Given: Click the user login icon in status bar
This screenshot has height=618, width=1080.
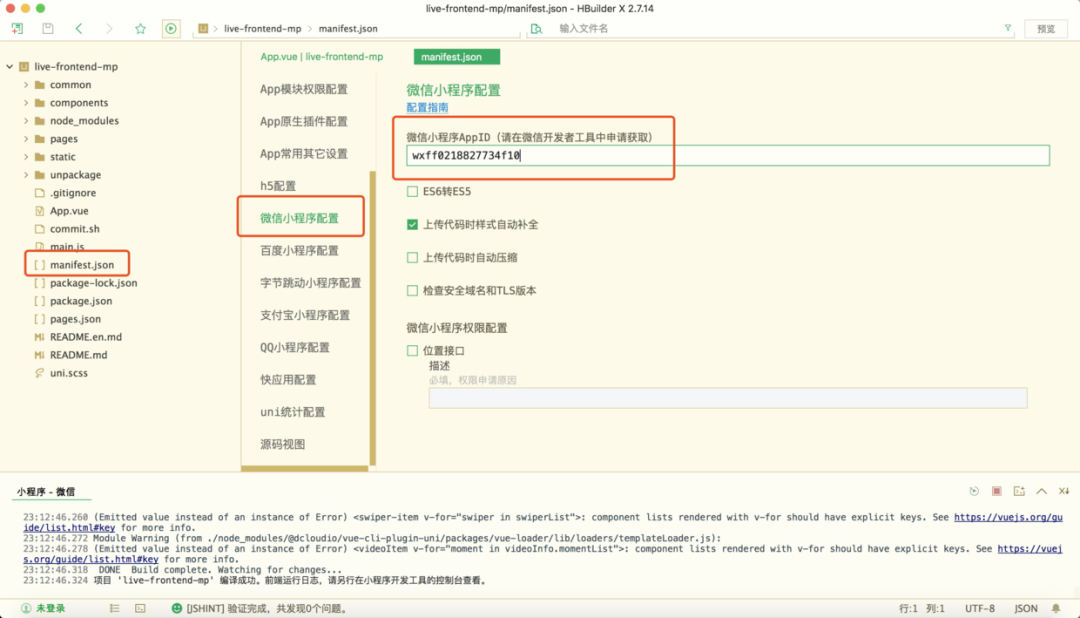Looking at the screenshot, I should pos(26,608).
